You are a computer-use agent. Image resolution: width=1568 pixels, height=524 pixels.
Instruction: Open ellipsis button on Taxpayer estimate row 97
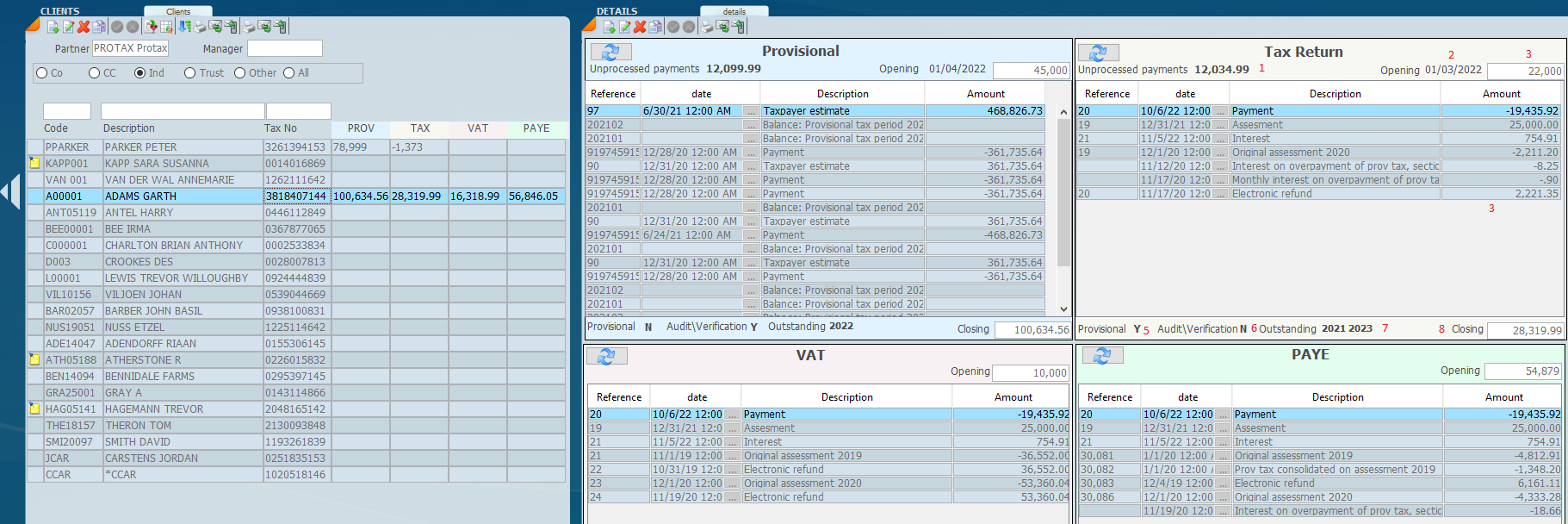752,111
